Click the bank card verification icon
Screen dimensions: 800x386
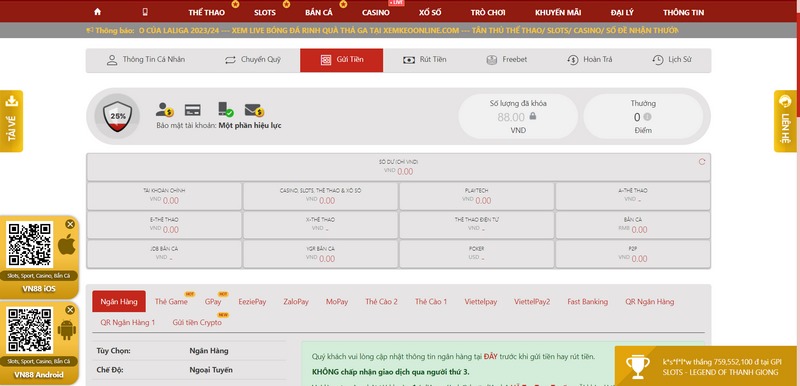pos(192,110)
